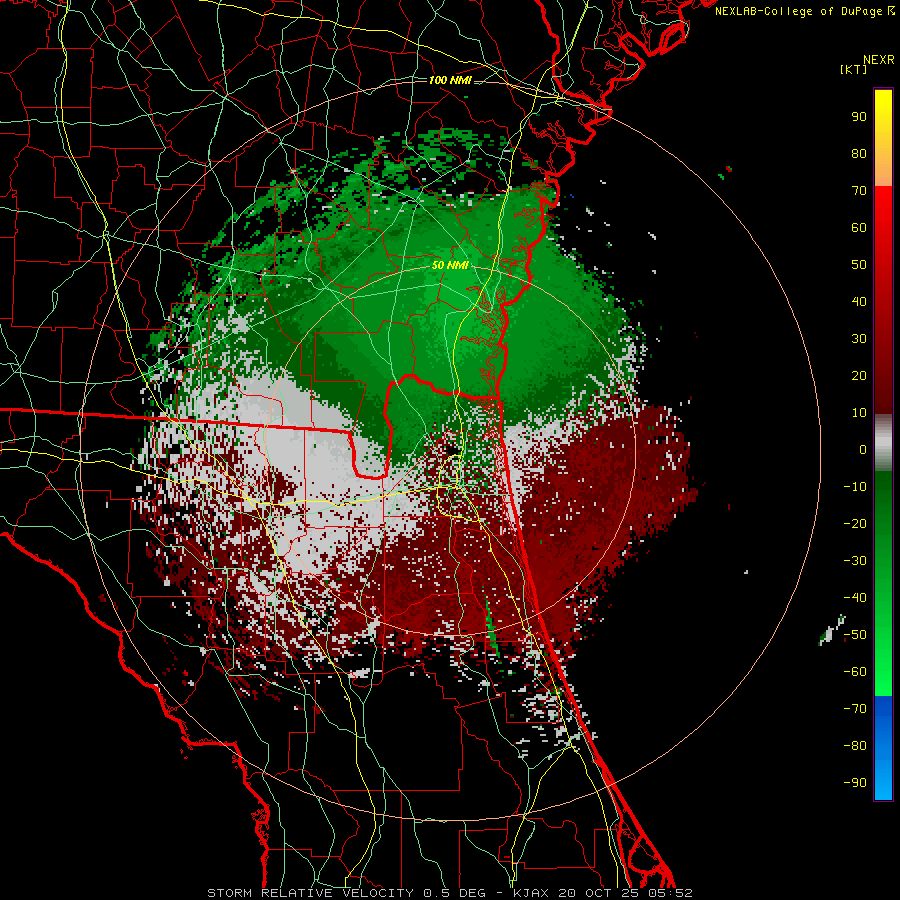Click the [KT] units label
This screenshot has width=900, height=900.
point(854,69)
